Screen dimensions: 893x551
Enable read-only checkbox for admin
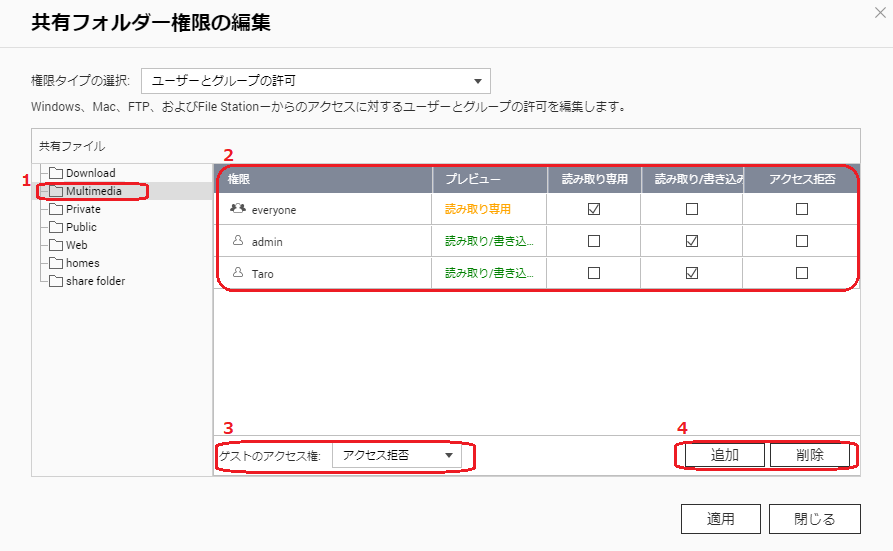[594, 241]
